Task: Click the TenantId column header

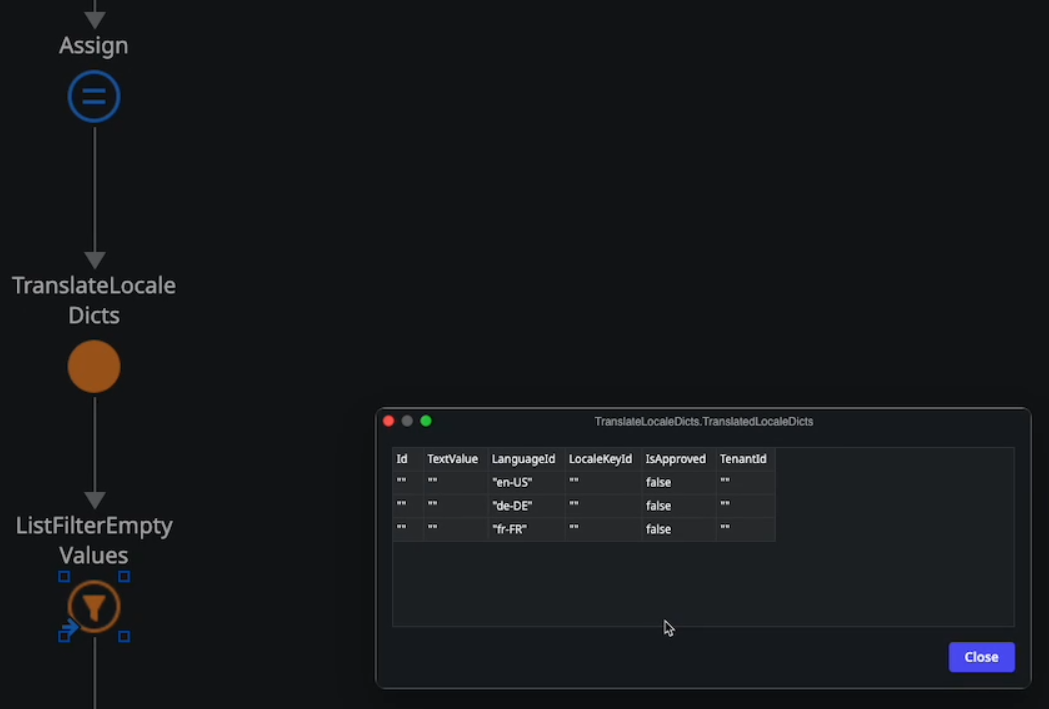Action: tap(743, 459)
